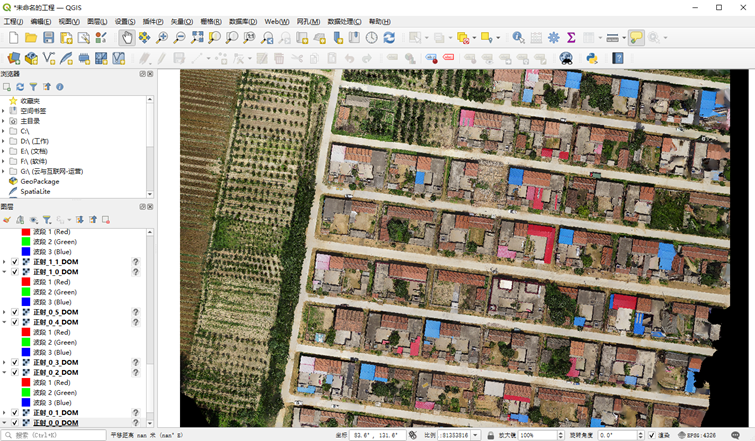Open Layer Styling panel brush icon
The width and height of the screenshot is (755, 441).
pos(7,220)
